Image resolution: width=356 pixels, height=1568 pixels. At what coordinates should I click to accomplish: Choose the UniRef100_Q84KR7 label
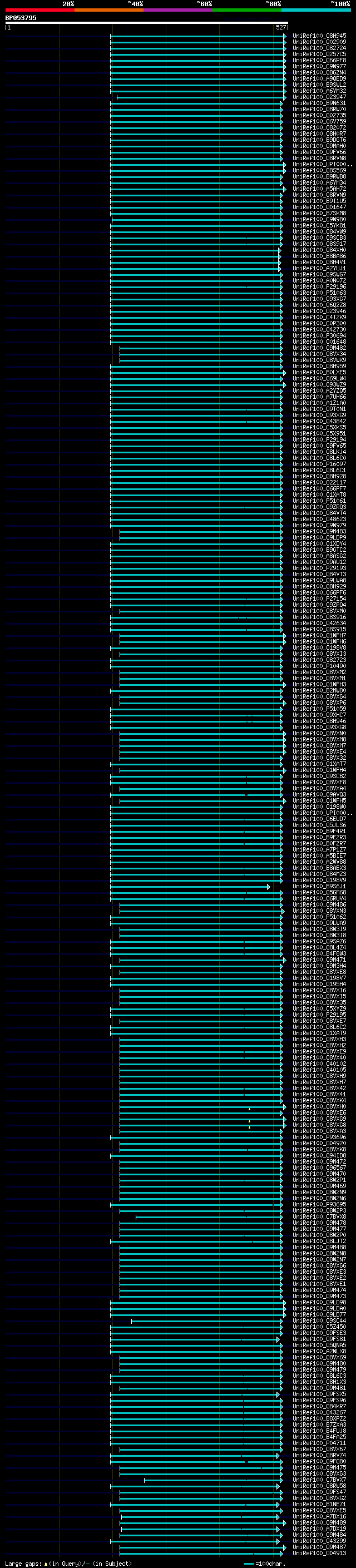(319, 1406)
